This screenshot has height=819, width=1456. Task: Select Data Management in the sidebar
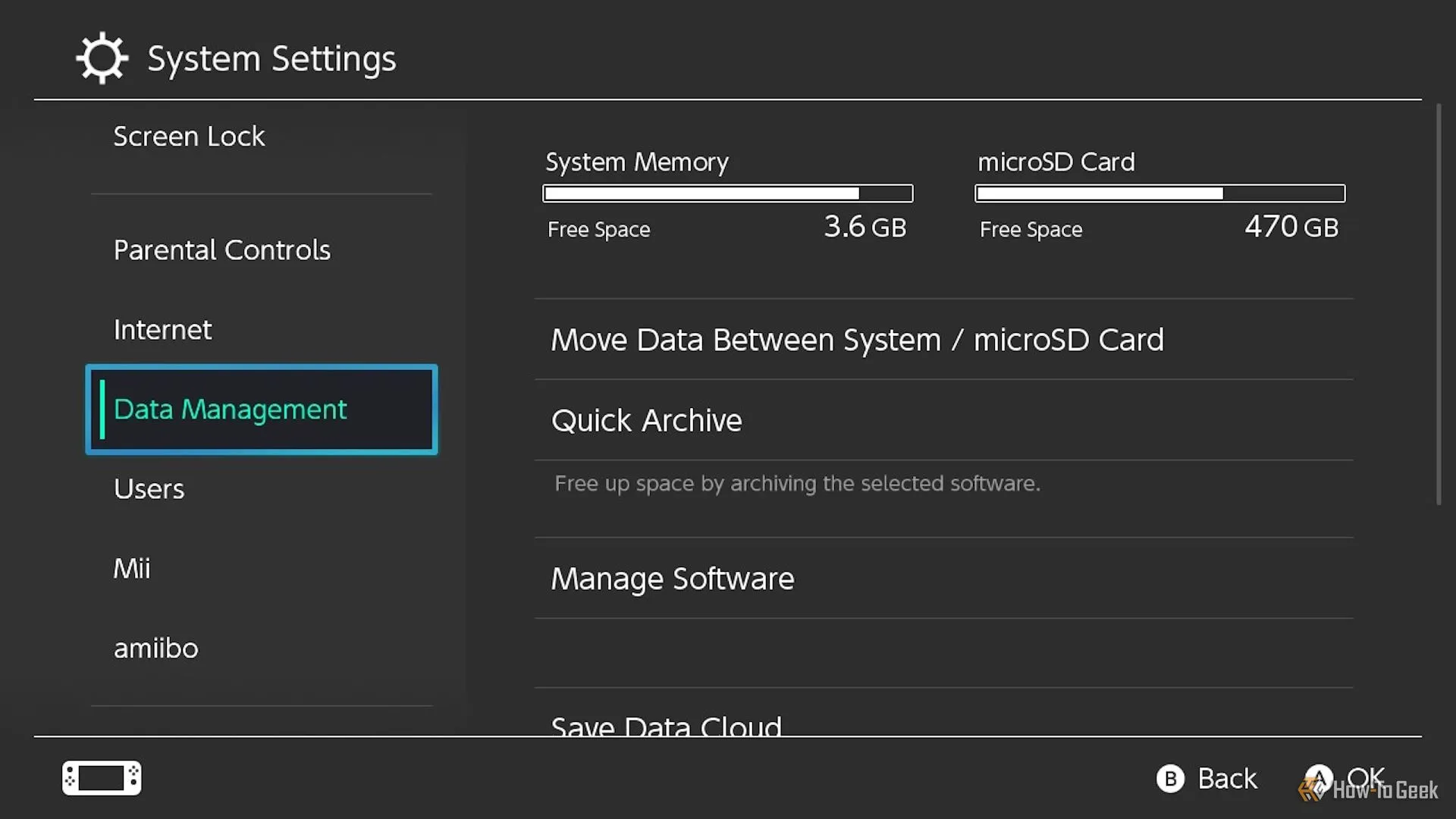(x=262, y=409)
